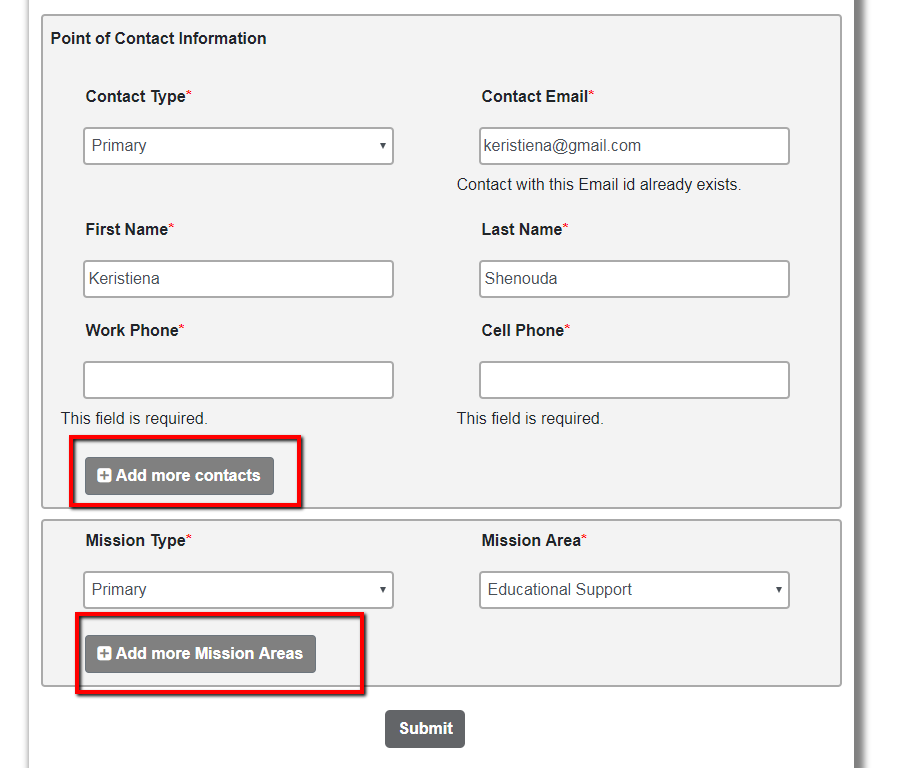Click 'This field is required.' under Cell Phone
The height and width of the screenshot is (768, 902).
click(530, 418)
